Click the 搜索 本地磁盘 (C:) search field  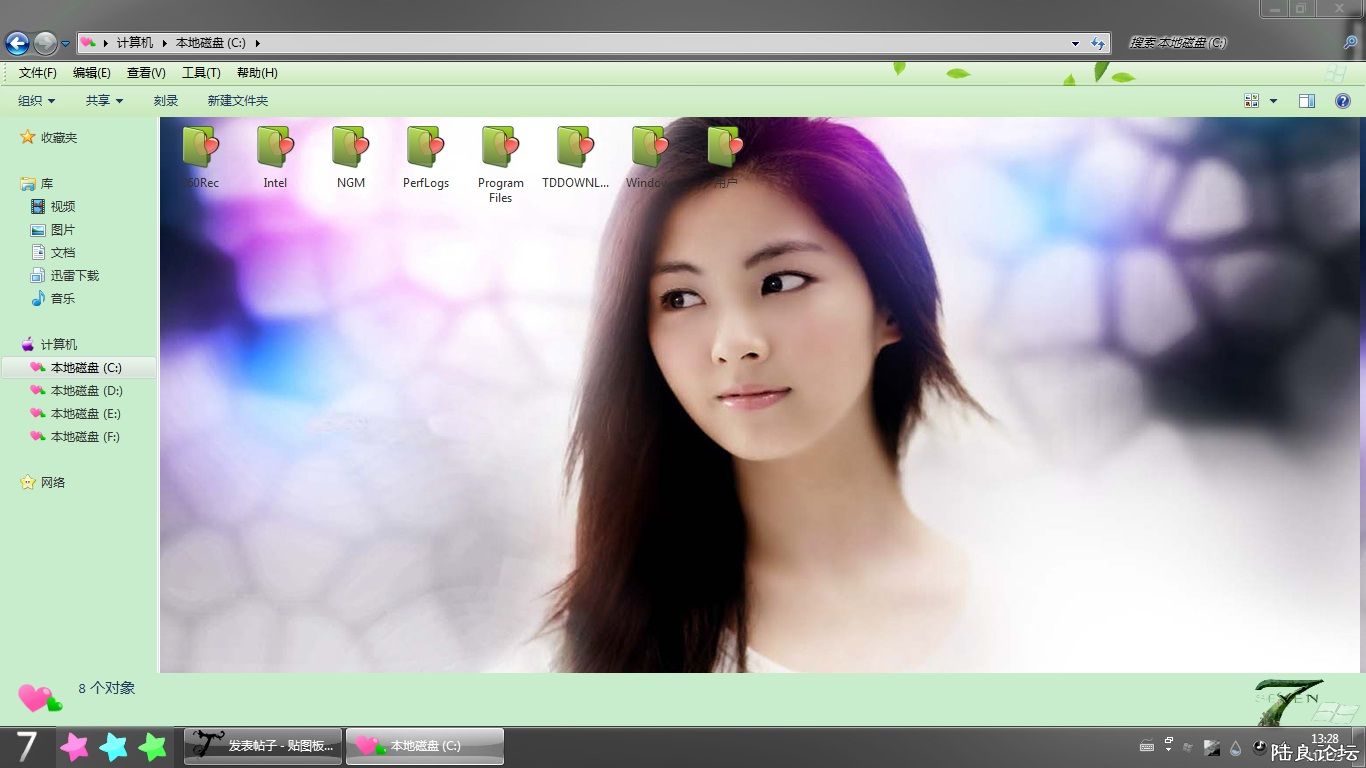(1230, 43)
